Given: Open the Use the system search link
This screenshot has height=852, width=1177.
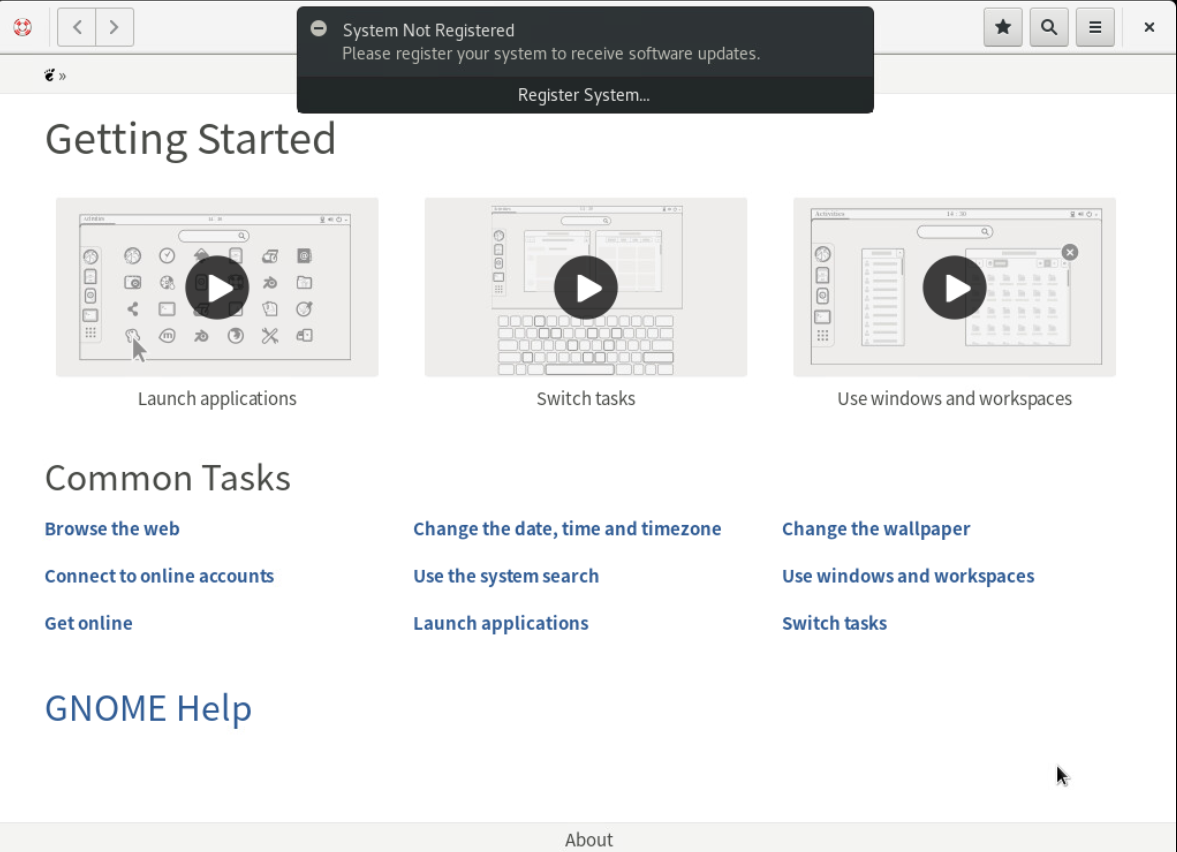Looking at the screenshot, I should [x=506, y=576].
